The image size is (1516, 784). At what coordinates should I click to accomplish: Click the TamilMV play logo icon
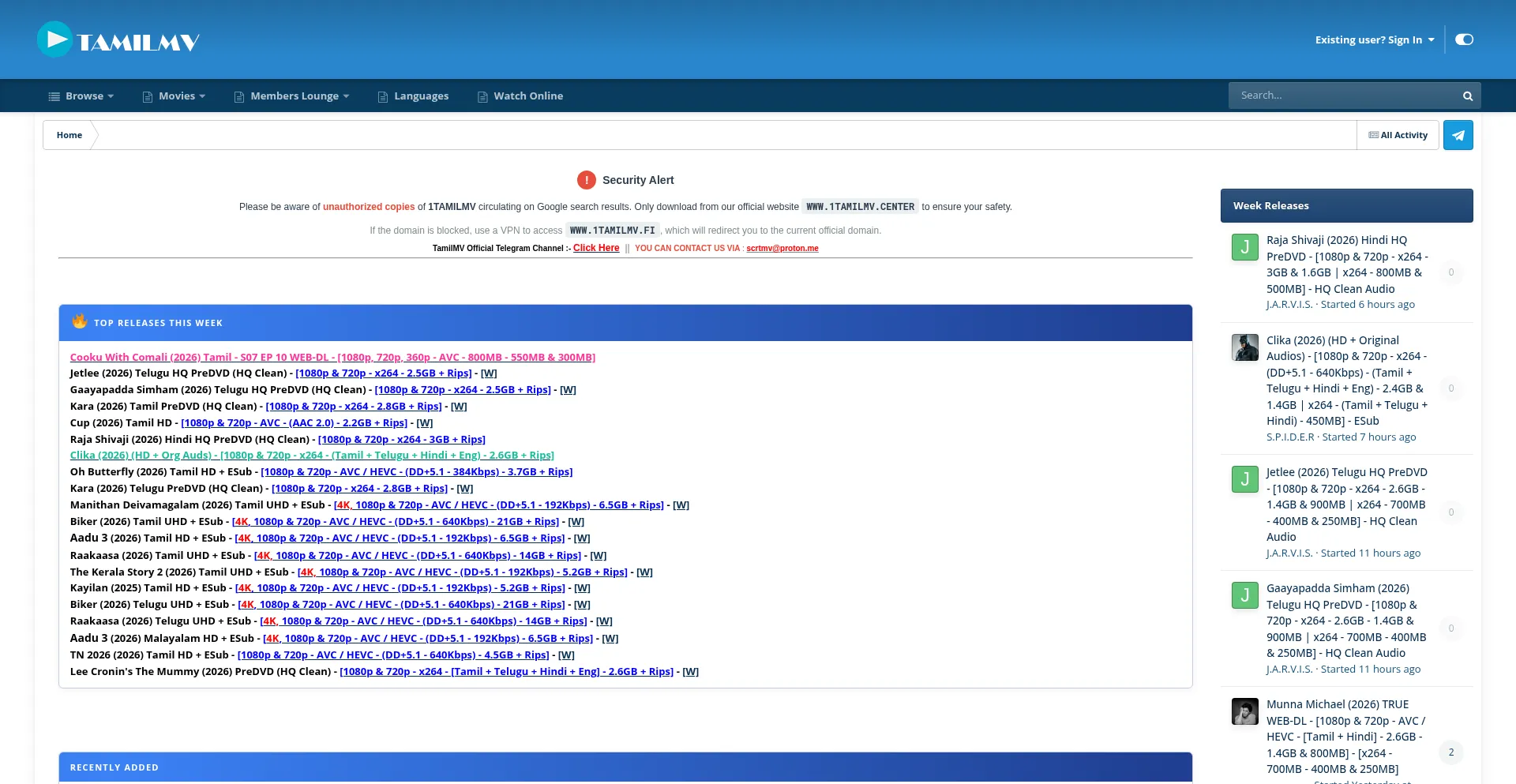click(55, 39)
